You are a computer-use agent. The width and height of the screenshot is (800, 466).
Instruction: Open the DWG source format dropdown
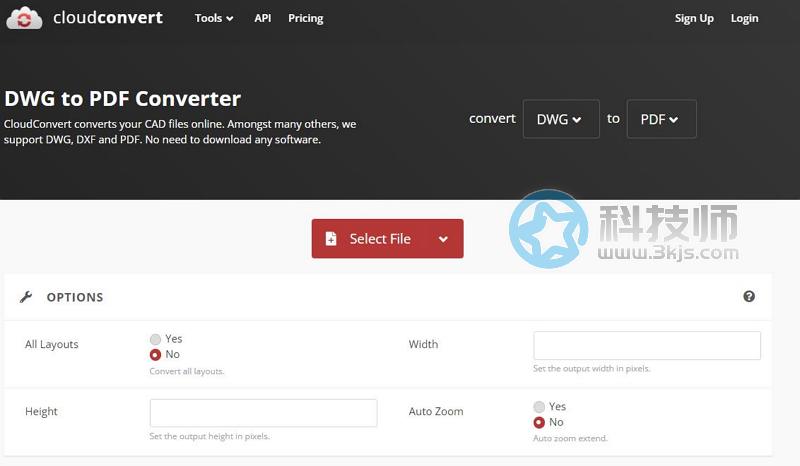coord(561,119)
